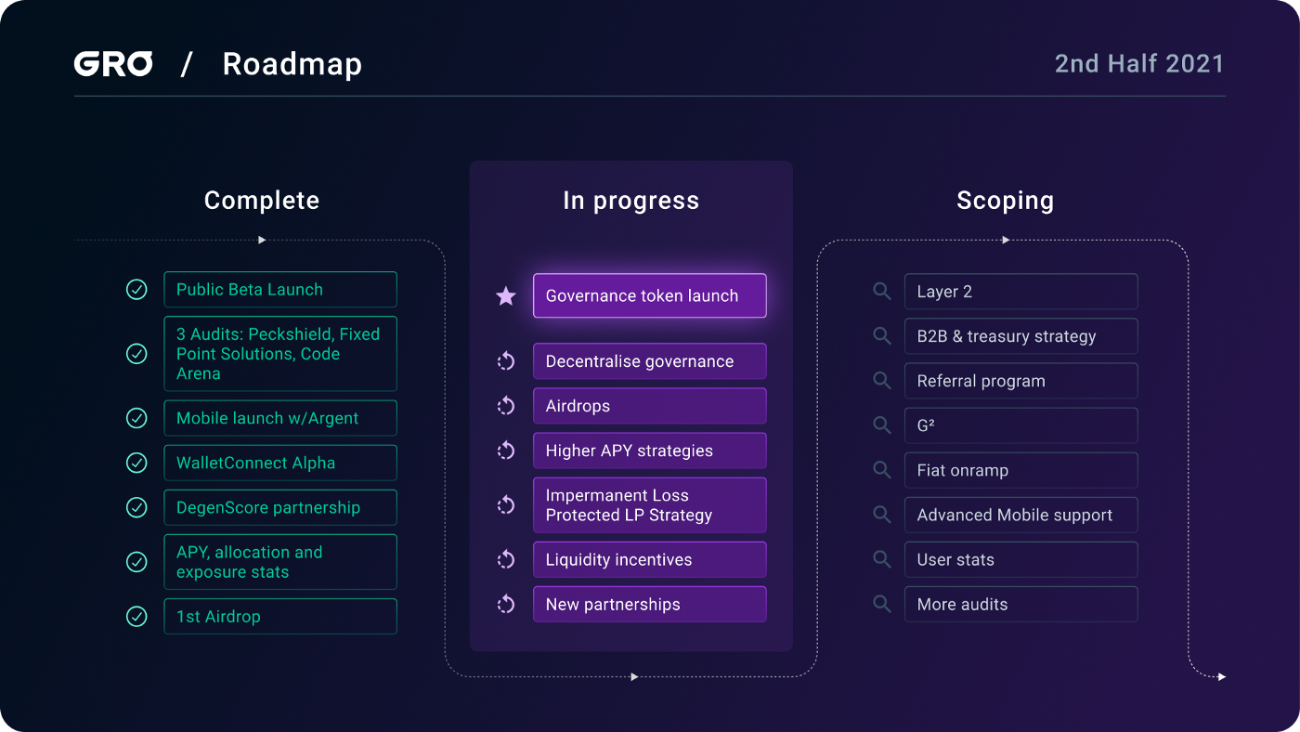Screen dimensions: 1300x732
Task: Select the B2B & treasury strategy item
Action: 1021,336
